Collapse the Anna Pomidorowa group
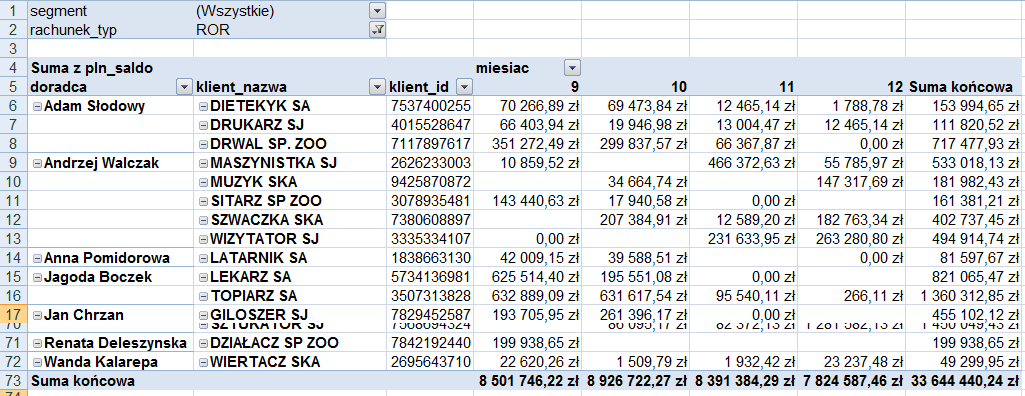The image size is (1025, 396). point(37,258)
